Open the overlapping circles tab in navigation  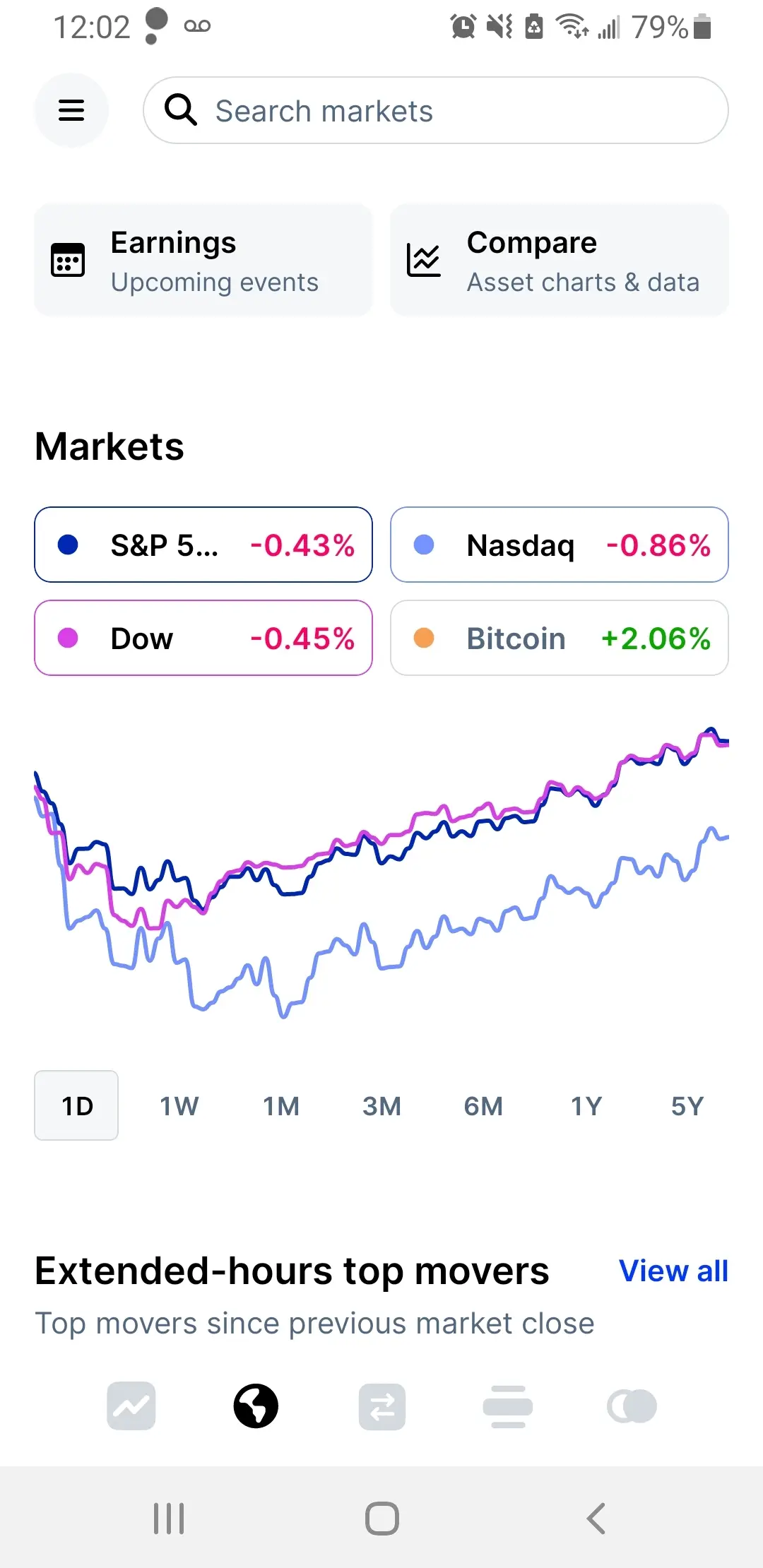(632, 1406)
